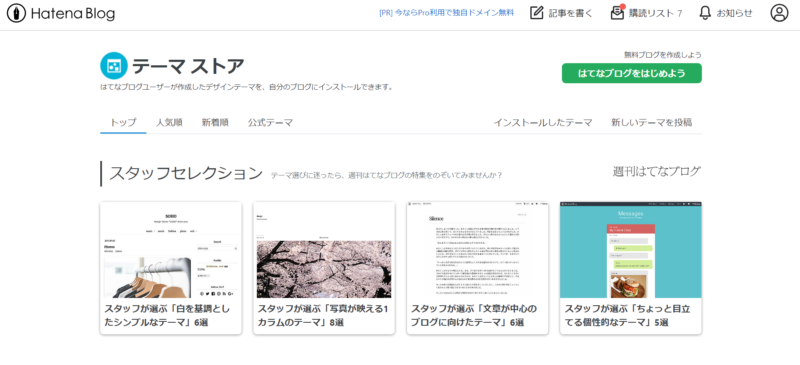Open the user profile avatar icon
Viewport: 800px width, 365px height.
click(779, 13)
